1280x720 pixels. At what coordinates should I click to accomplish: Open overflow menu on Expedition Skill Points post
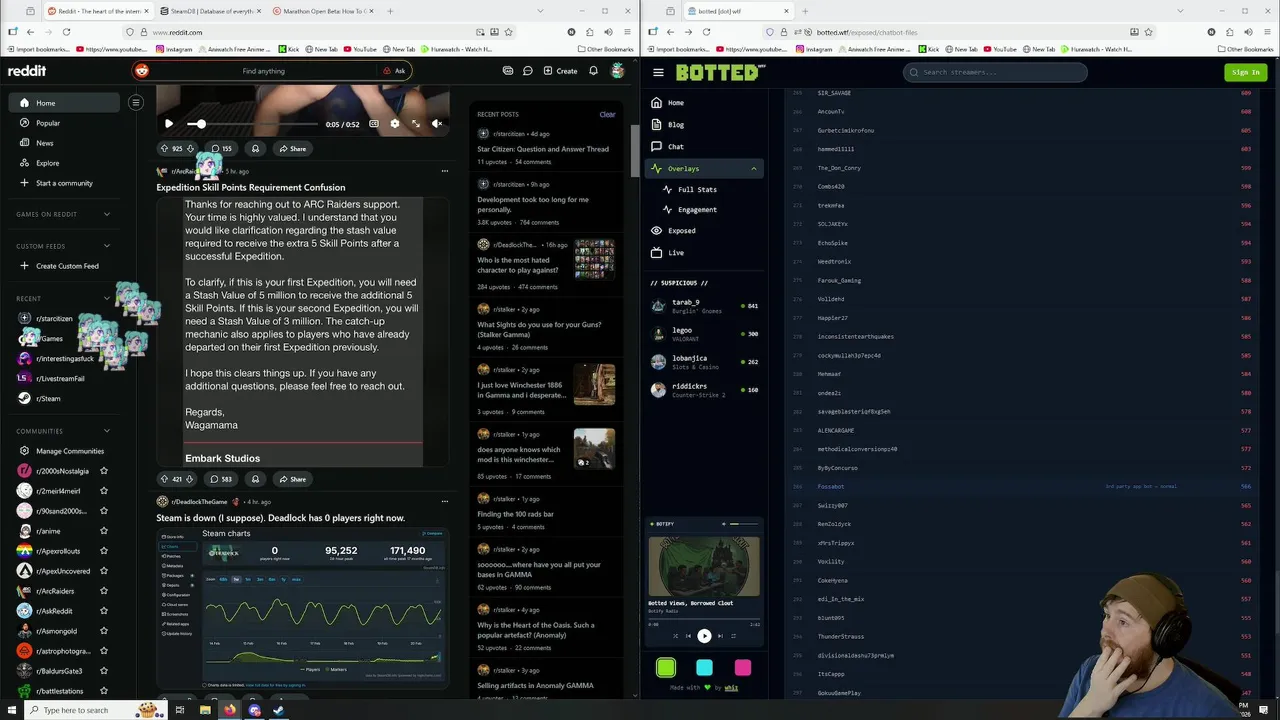(445, 171)
